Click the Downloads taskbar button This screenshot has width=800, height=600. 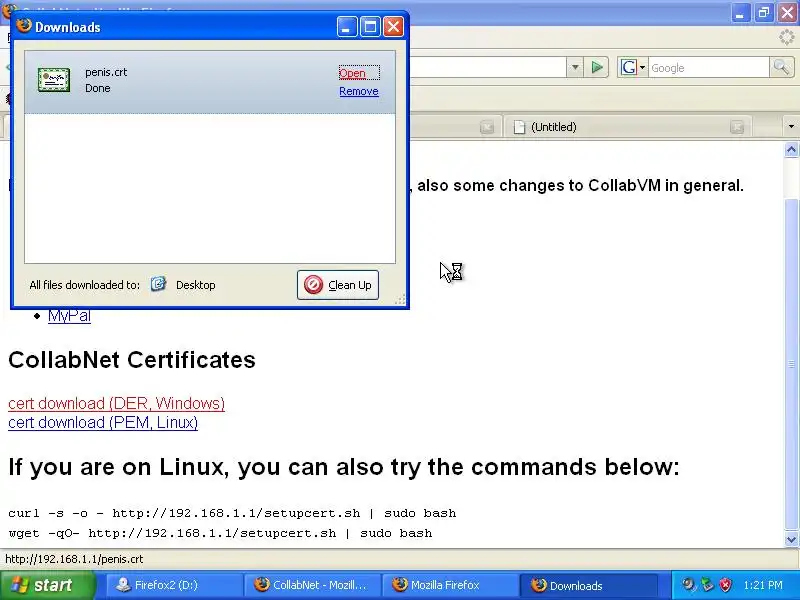pyautogui.click(x=588, y=585)
